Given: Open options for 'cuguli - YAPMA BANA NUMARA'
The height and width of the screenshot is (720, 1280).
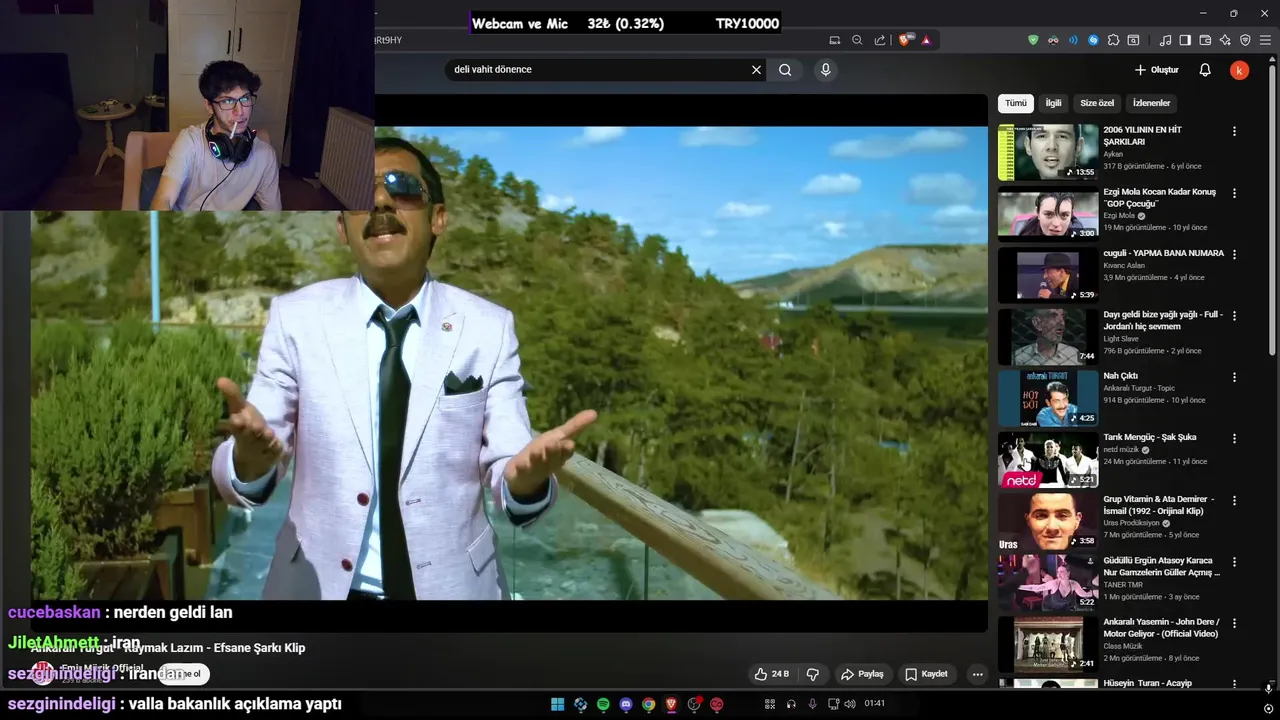Looking at the screenshot, I should coord(1234,254).
